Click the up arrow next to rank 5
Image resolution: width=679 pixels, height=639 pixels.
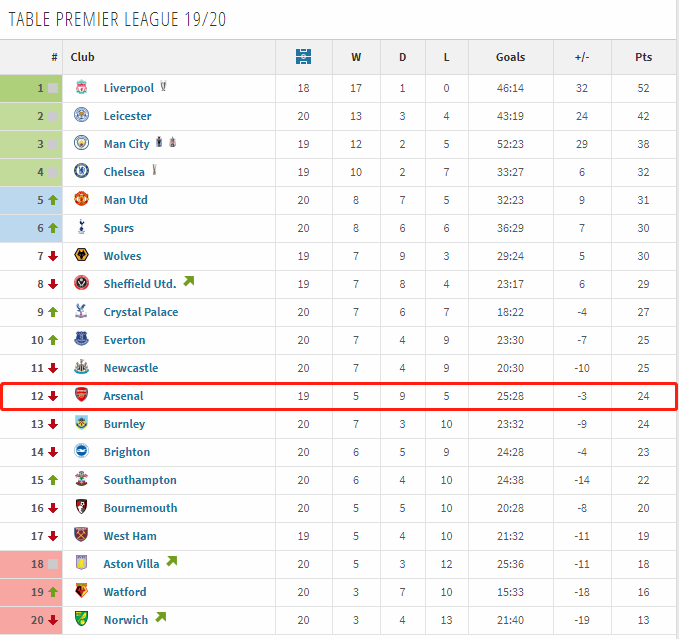point(53,200)
